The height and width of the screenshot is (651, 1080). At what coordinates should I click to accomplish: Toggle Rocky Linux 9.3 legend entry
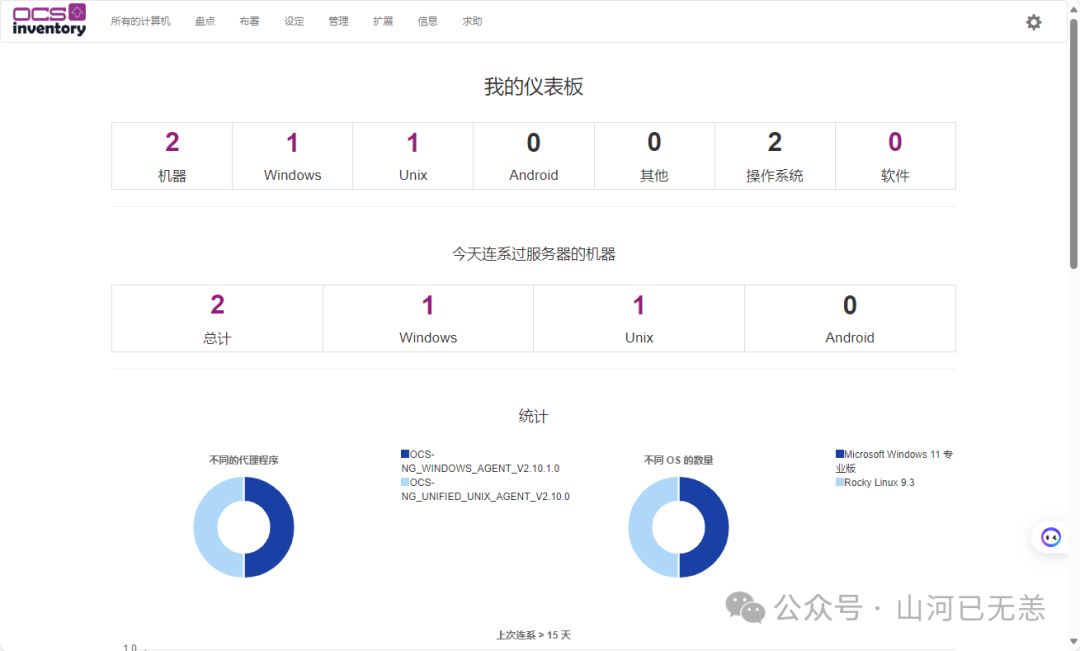click(x=875, y=482)
